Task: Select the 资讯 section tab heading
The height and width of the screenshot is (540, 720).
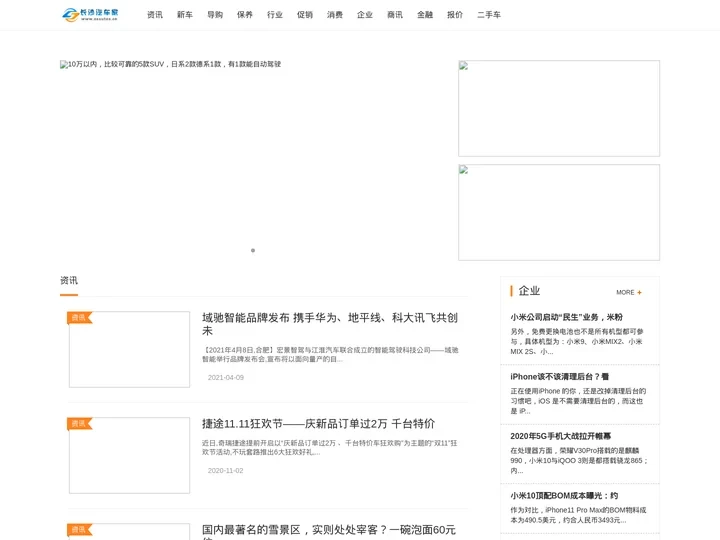Action: [69, 280]
